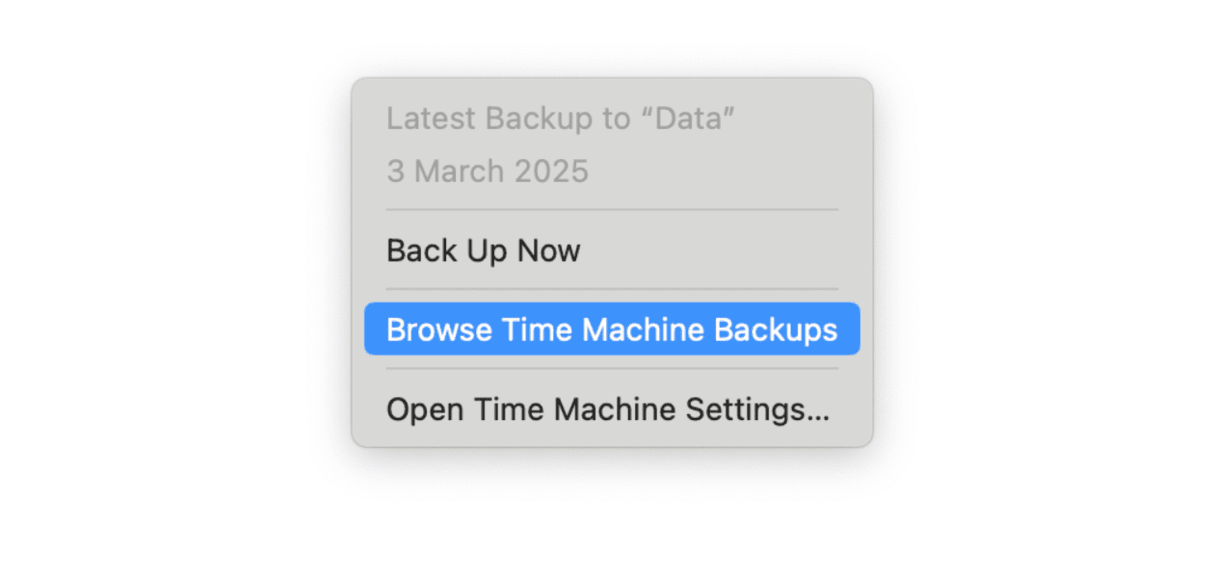1216x580 pixels.
Task: Choose the highlighted Browse Time Machine Backups option
Action: coord(609,329)
